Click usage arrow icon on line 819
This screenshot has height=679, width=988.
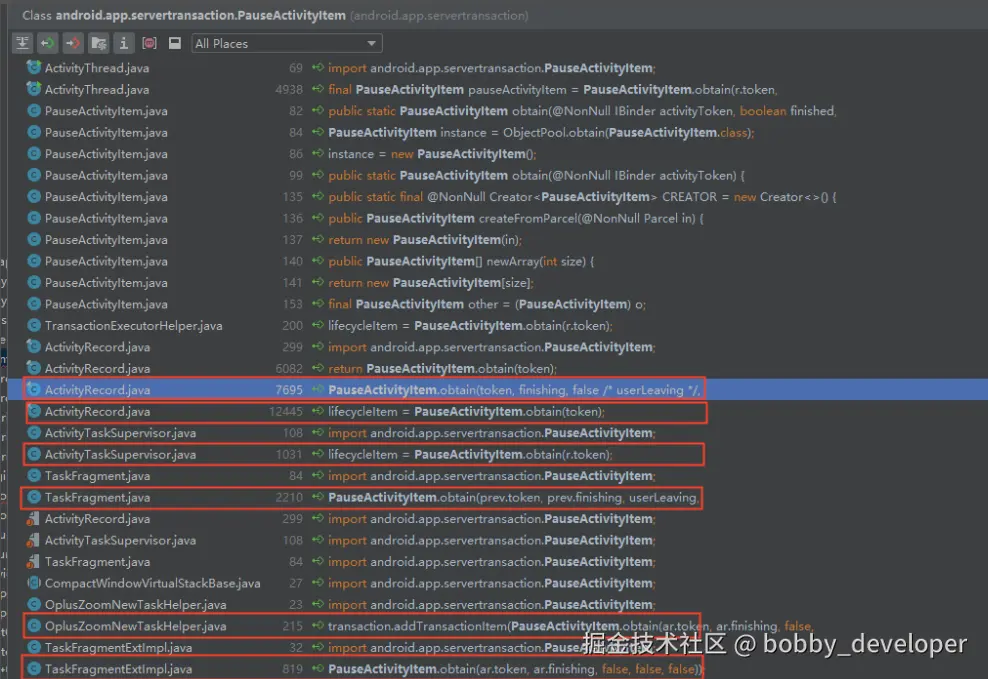[x=318, y=669]
